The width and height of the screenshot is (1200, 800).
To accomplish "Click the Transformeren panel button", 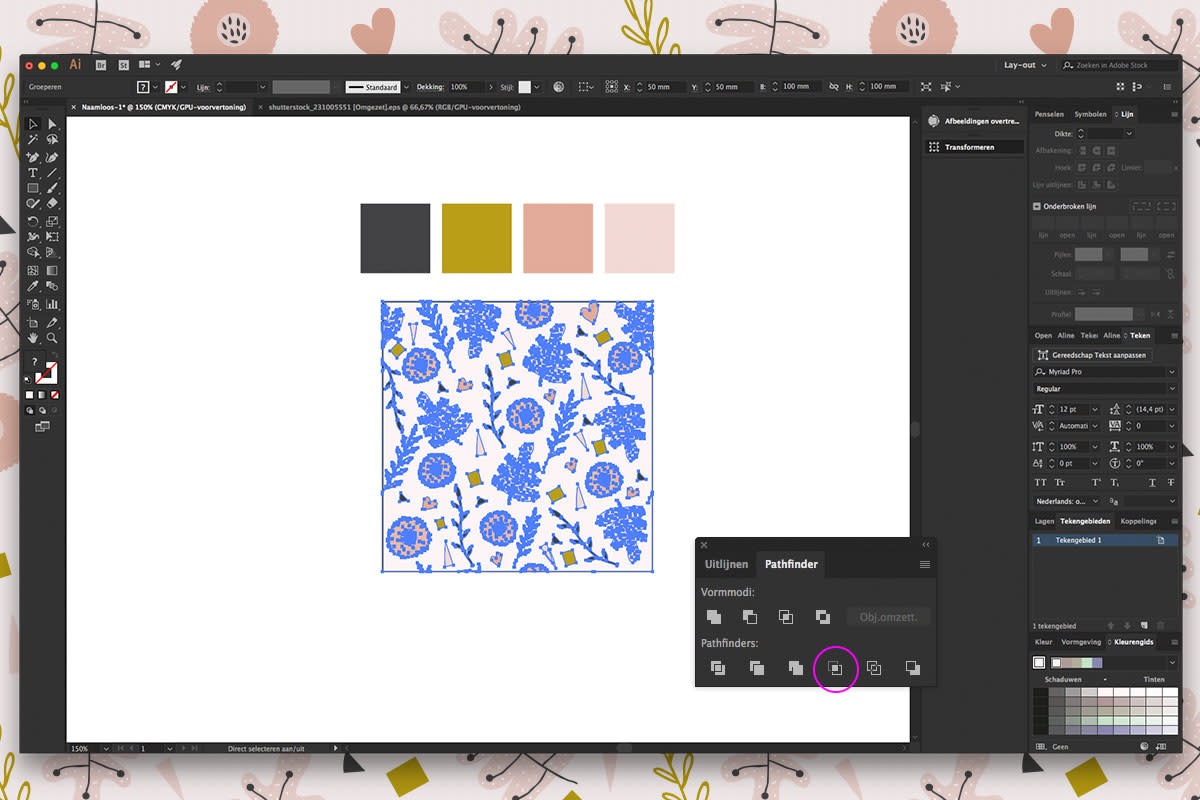I will click(974, 147).
